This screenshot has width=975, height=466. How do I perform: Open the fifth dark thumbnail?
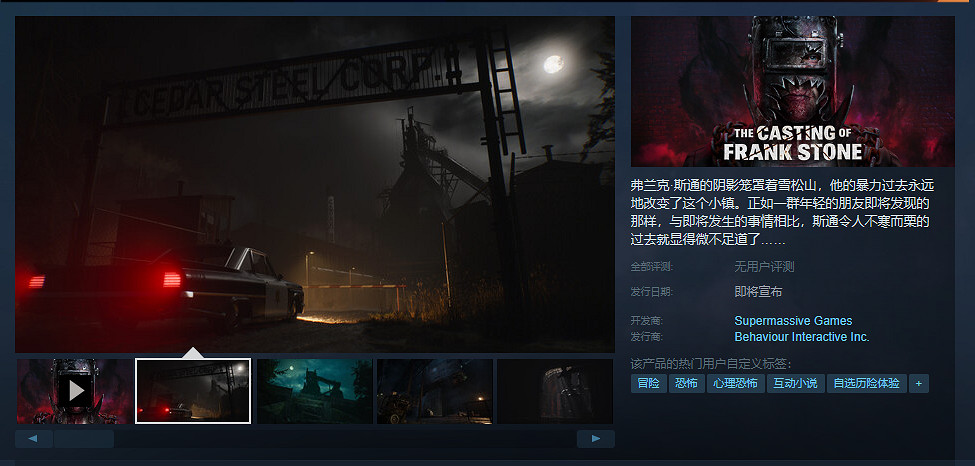tap(555, 391)
